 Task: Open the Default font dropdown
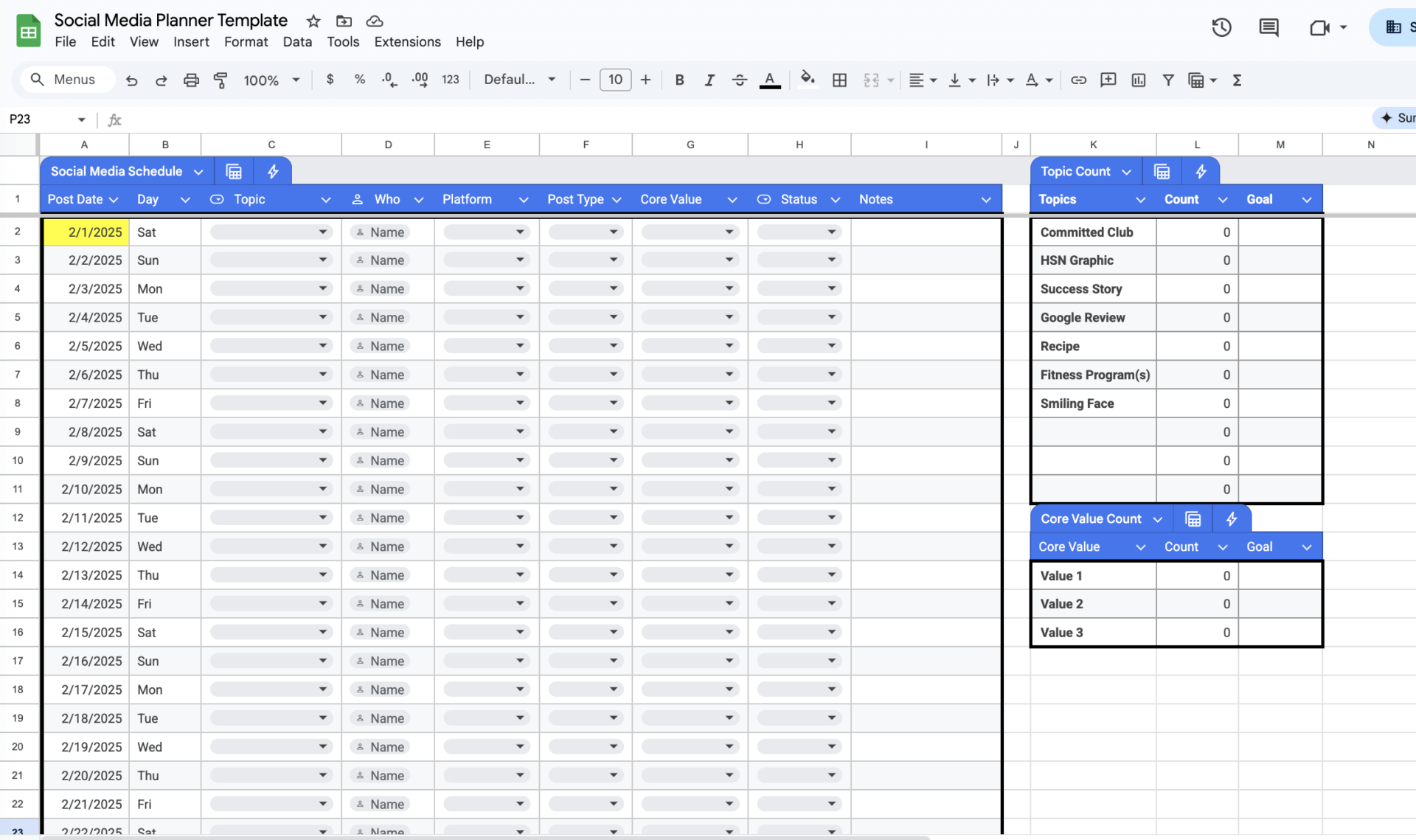click(x=519, y=80)
